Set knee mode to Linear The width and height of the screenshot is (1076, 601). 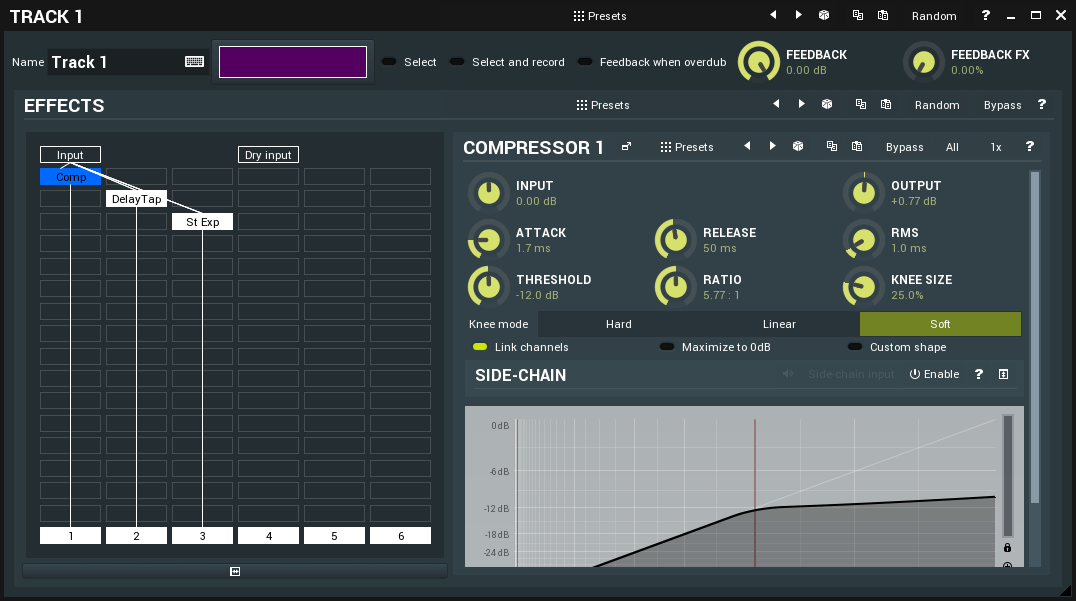click(780, 324)
